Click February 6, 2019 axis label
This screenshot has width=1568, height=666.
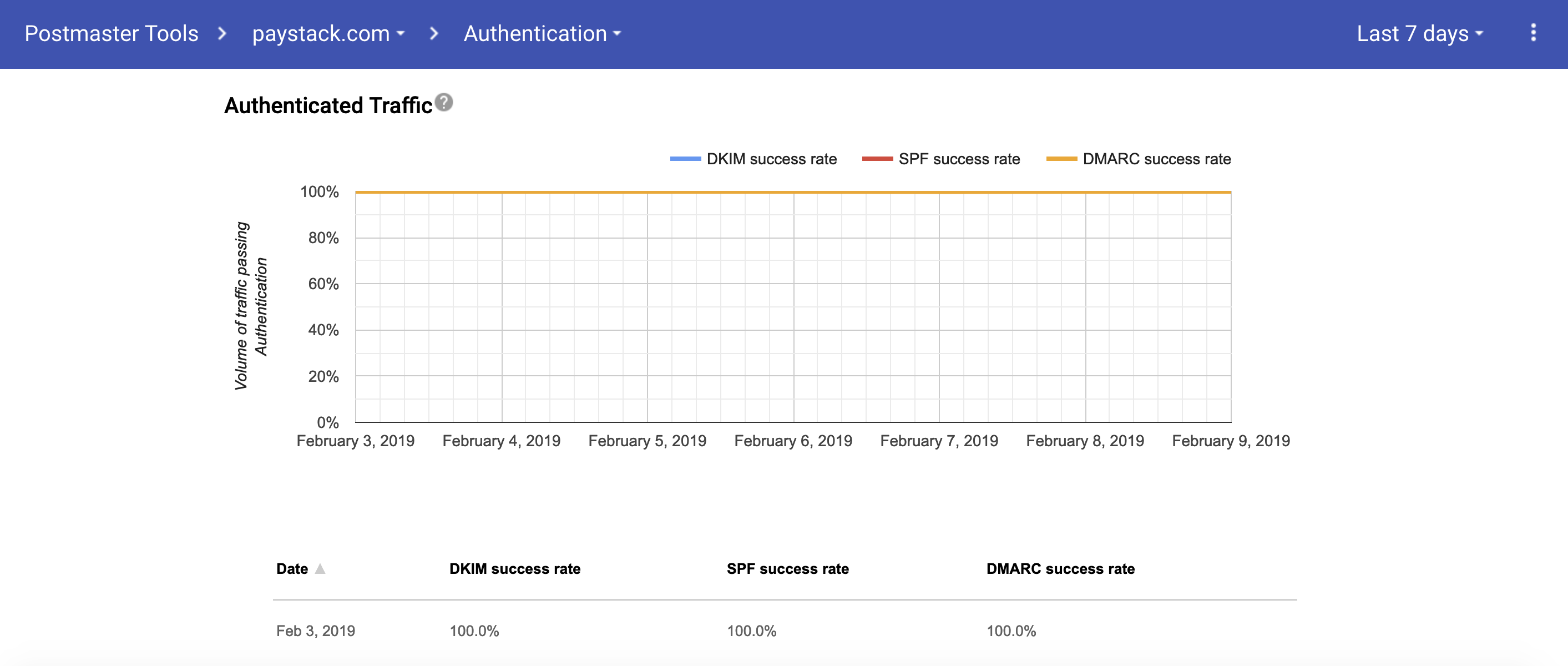pyautogui.click(x=793, y=441)
